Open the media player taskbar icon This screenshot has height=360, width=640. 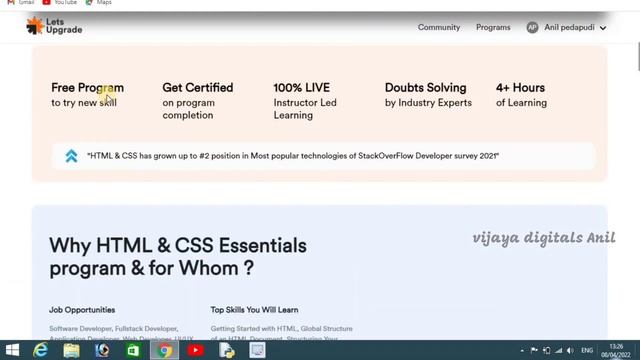point(102,350)
